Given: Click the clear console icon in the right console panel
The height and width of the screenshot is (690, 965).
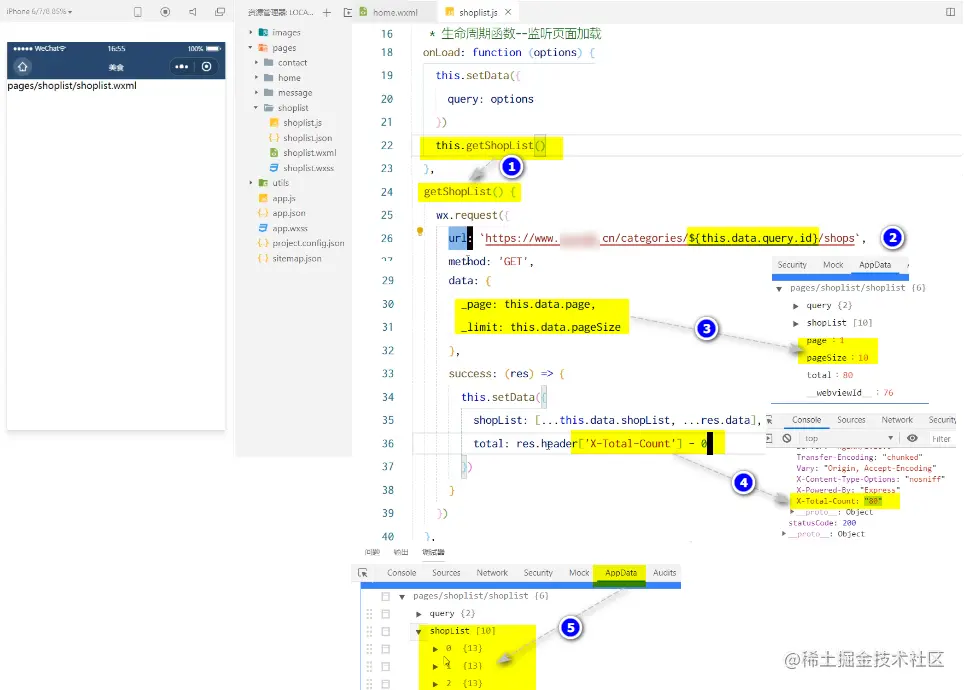Looking at the screenshot, I should point(787,438).
